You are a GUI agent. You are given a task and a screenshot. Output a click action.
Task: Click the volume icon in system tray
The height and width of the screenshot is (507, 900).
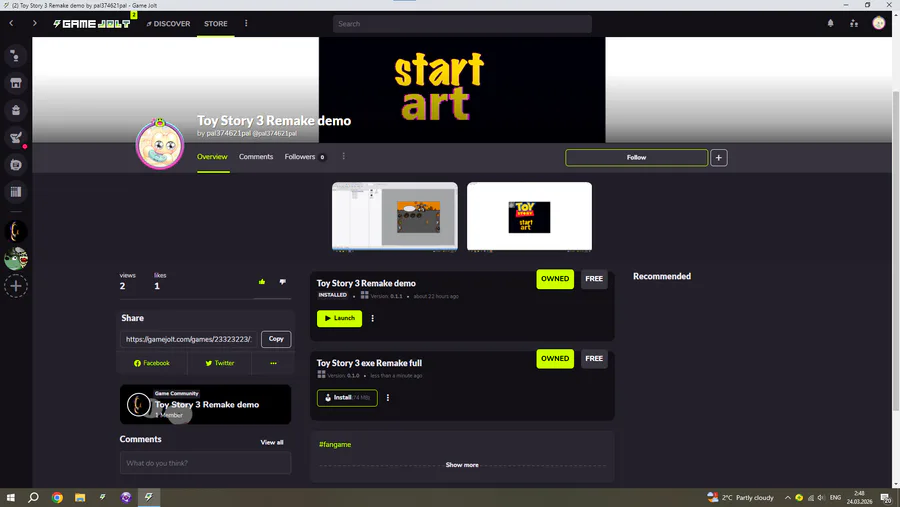(821, 498)
